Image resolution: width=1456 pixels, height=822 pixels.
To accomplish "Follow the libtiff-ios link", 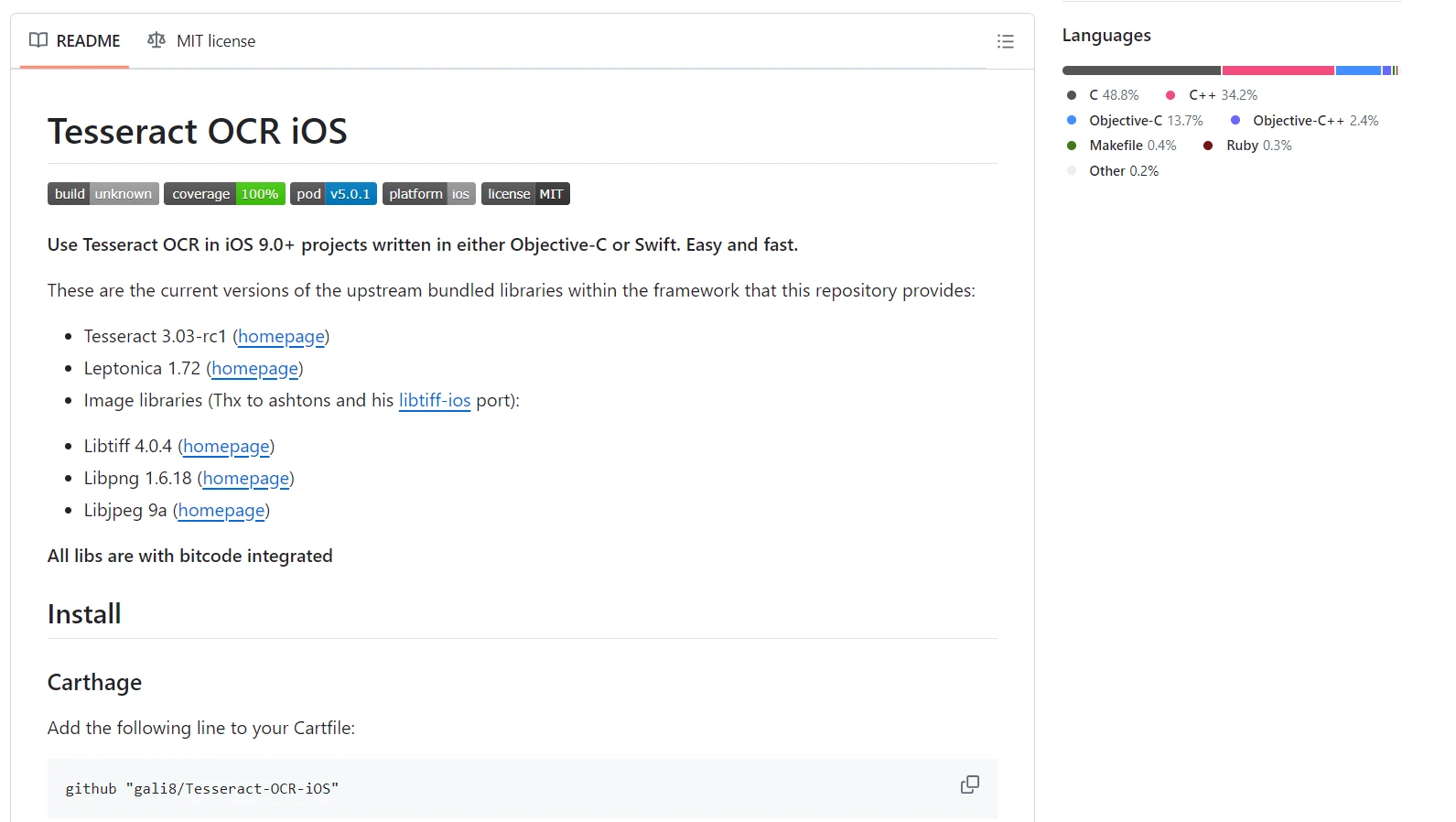I will (x=435, y=401).
